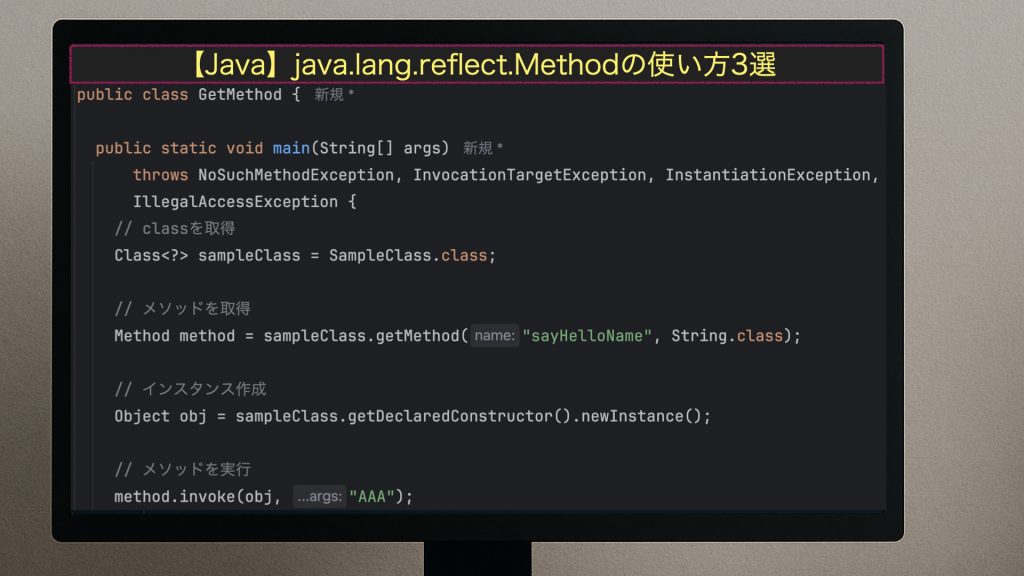The image size is (1024, 576).
Task: Click InvocationTargetException in throws clause
Action: click(x=530, y=175)
